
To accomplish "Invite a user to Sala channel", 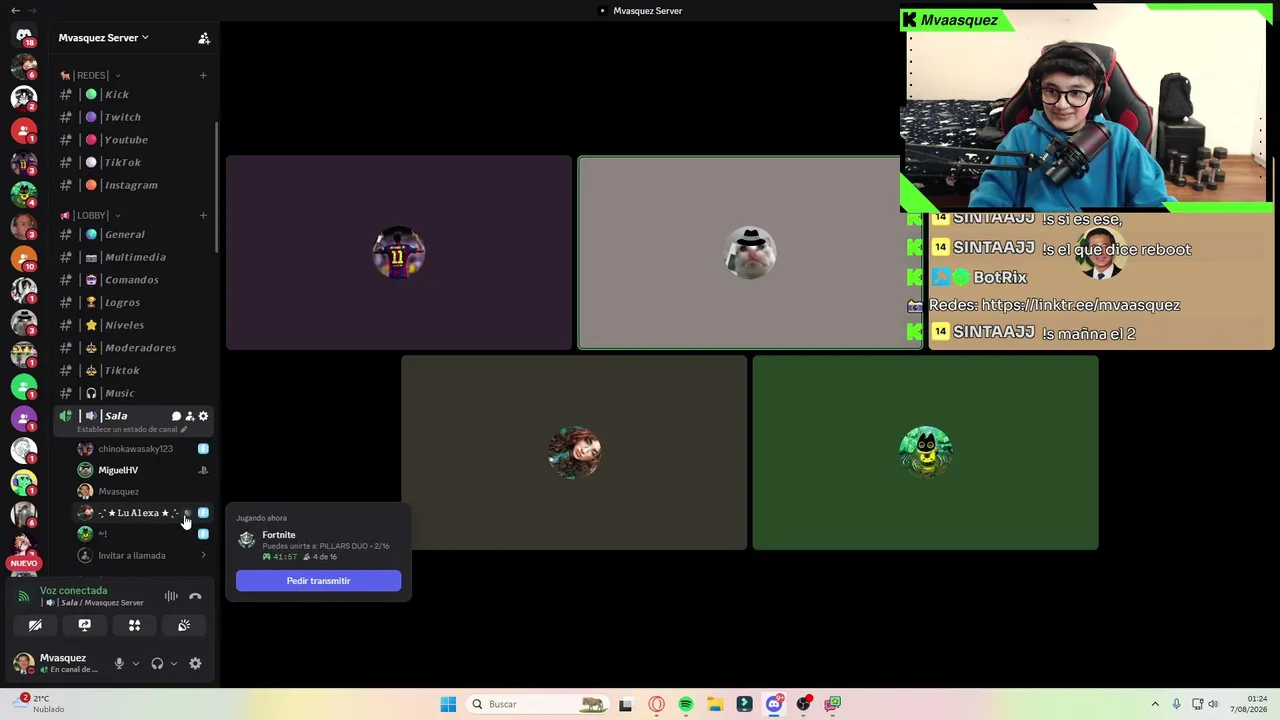I will 189,416.
